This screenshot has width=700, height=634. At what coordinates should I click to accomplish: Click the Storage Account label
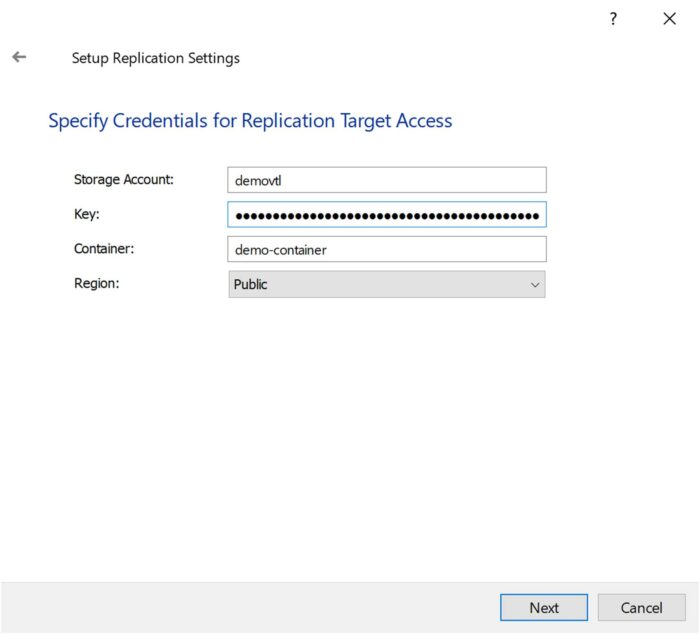(x=124, y=180)
